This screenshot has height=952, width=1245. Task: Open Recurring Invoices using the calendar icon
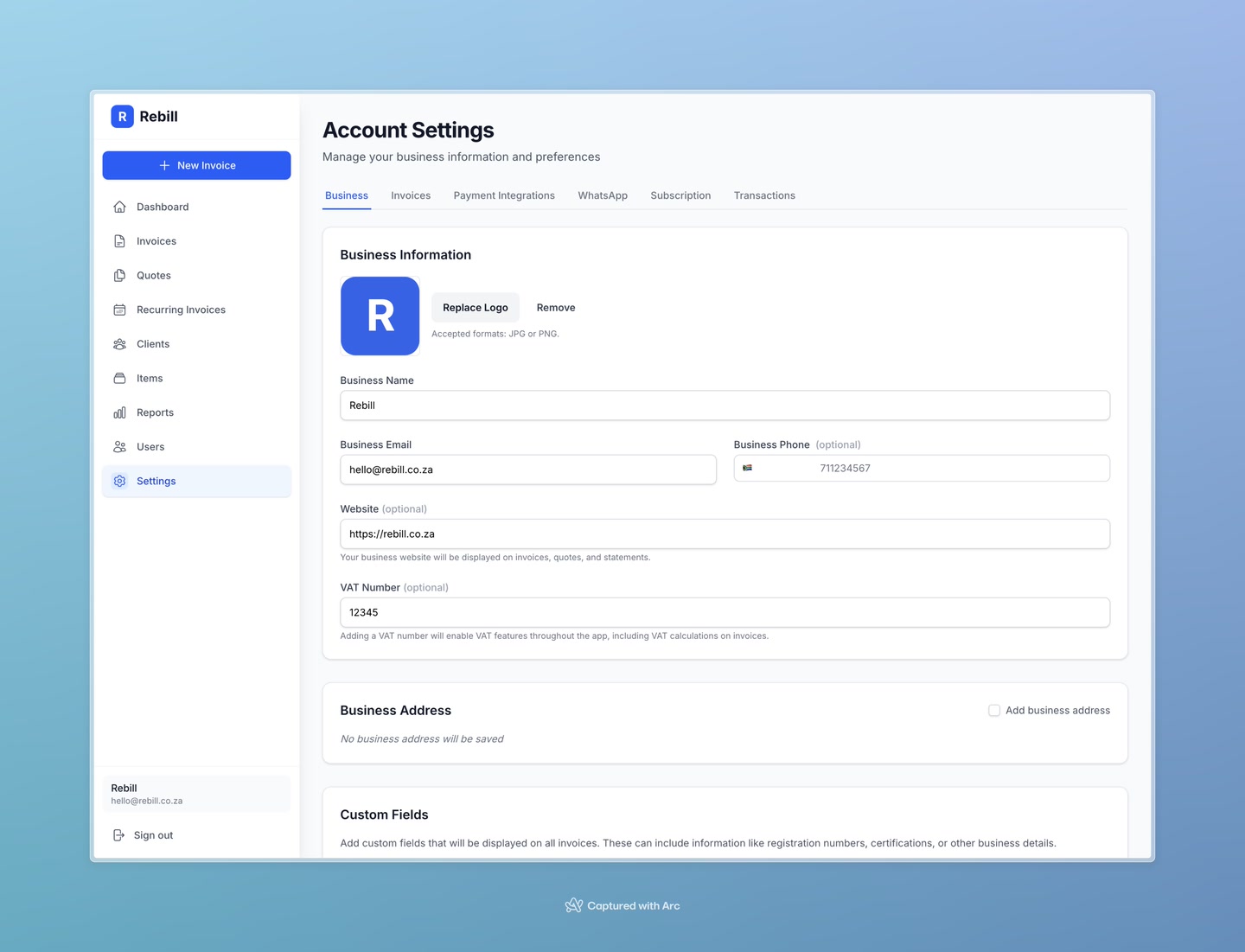[x=119, y=309]
